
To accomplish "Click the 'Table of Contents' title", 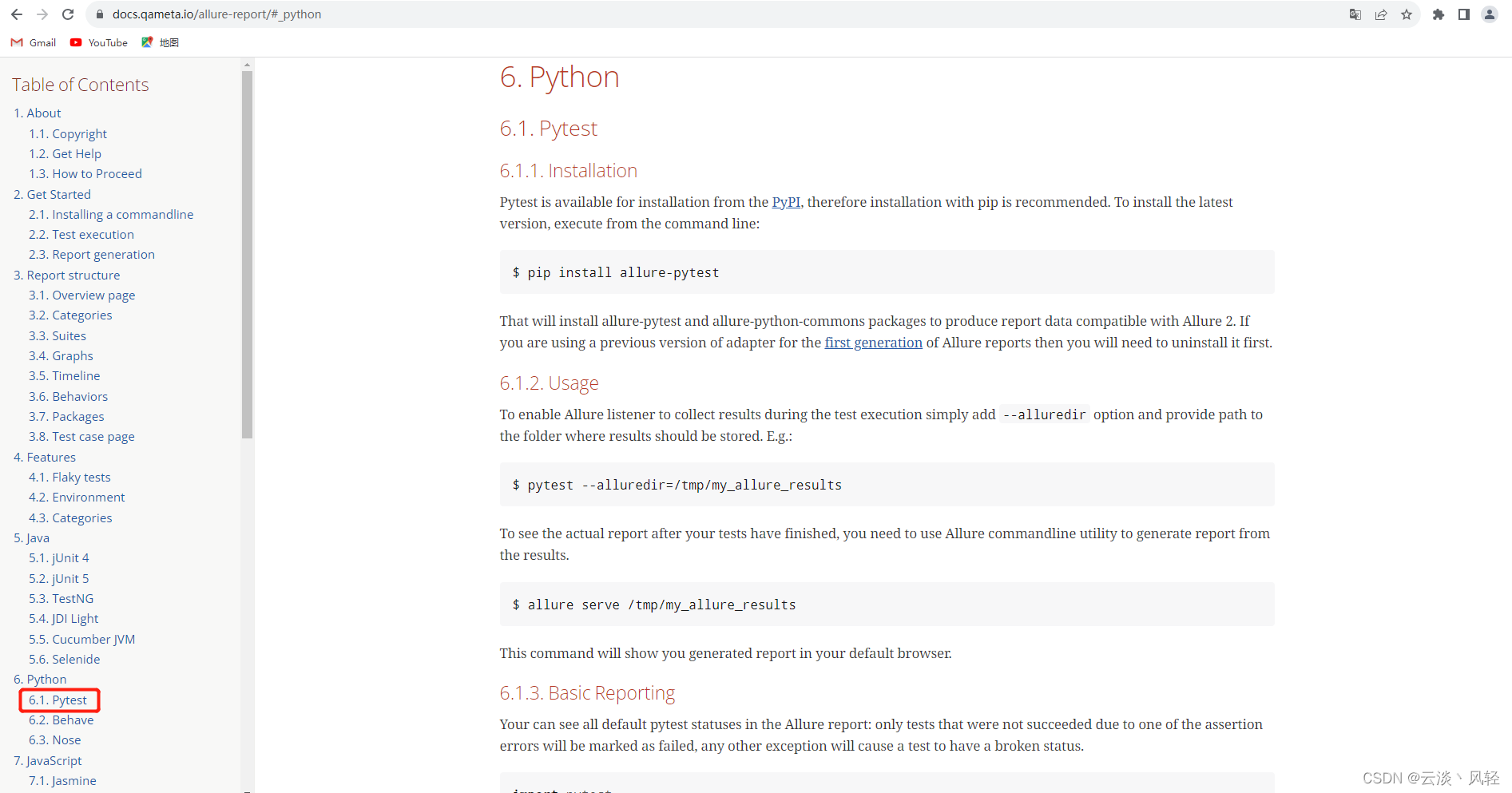I will [x=80, y=85].
